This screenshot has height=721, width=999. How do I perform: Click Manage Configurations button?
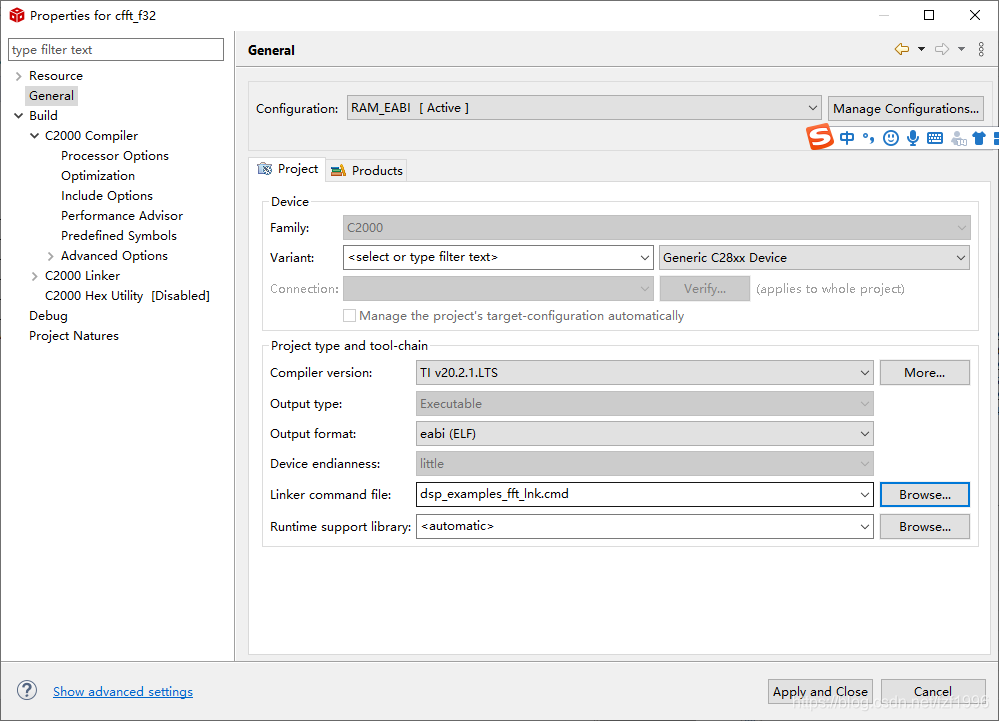point(905,108)
